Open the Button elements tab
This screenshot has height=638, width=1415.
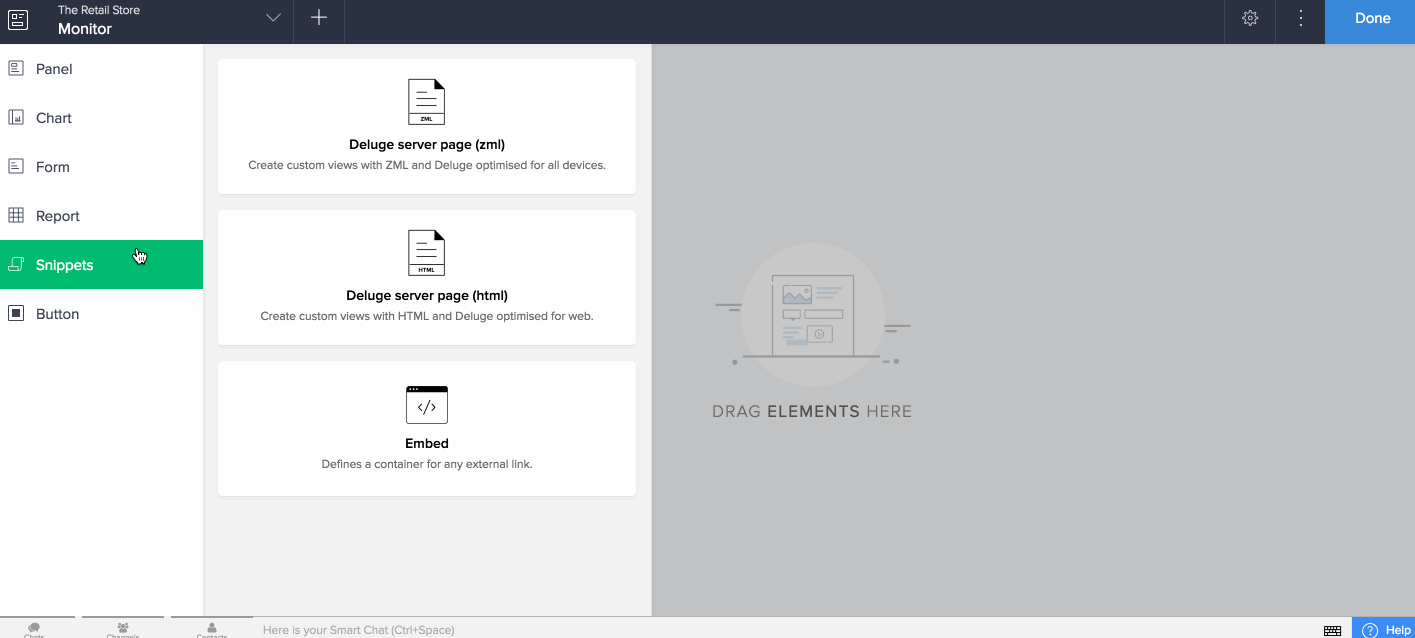pos(57,314)
